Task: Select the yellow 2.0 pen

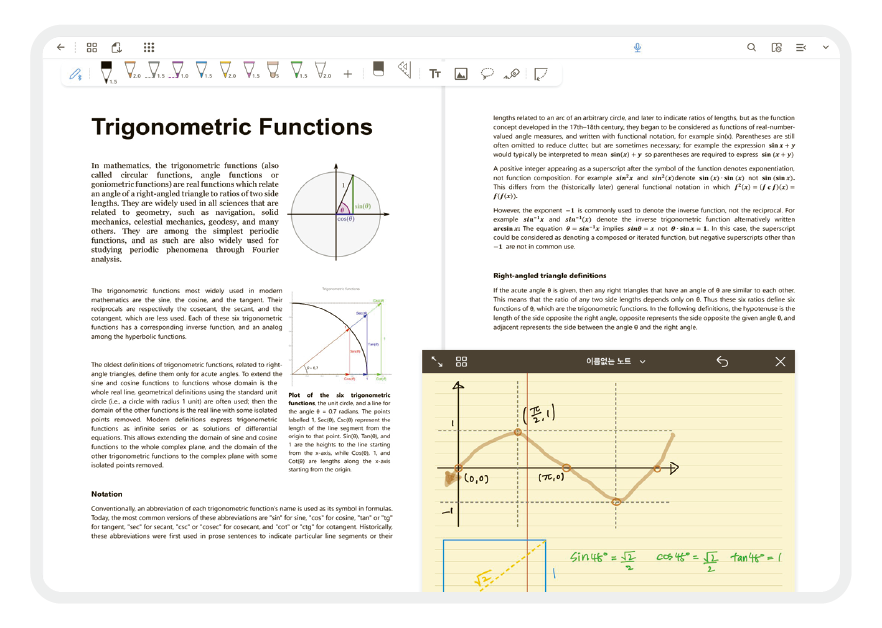Action: [227, 70]
